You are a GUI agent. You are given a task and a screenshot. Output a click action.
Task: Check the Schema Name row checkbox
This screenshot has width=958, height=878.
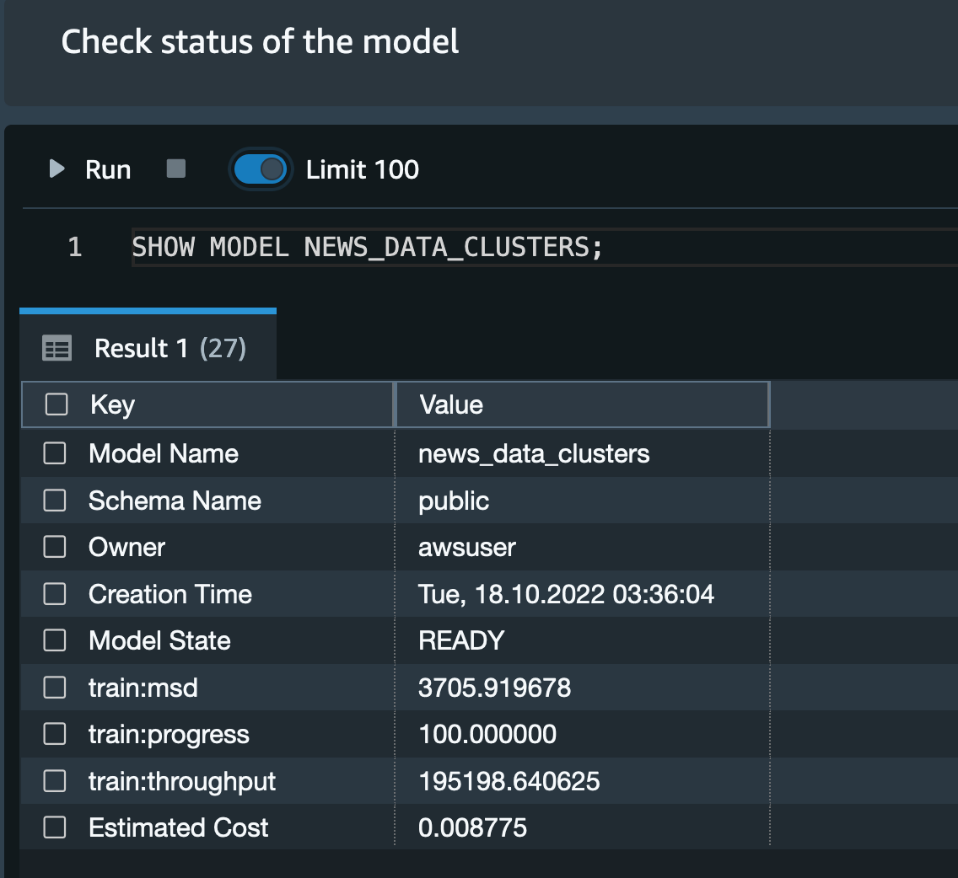pyautogui.click(x=55, y=500)
